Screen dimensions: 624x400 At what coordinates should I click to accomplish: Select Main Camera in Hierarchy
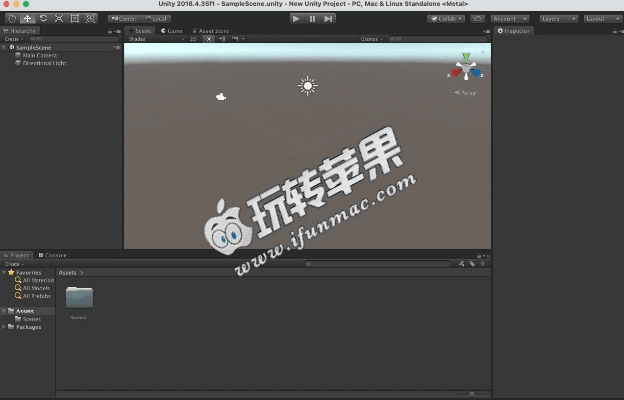(38, 55)
